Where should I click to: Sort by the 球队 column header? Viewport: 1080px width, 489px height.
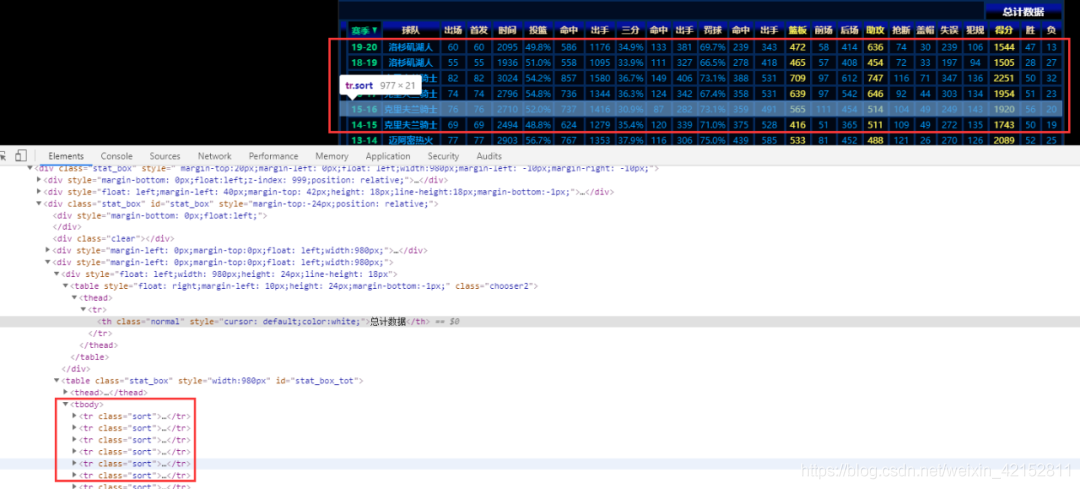pyautogui.click(x=411, y=30)
